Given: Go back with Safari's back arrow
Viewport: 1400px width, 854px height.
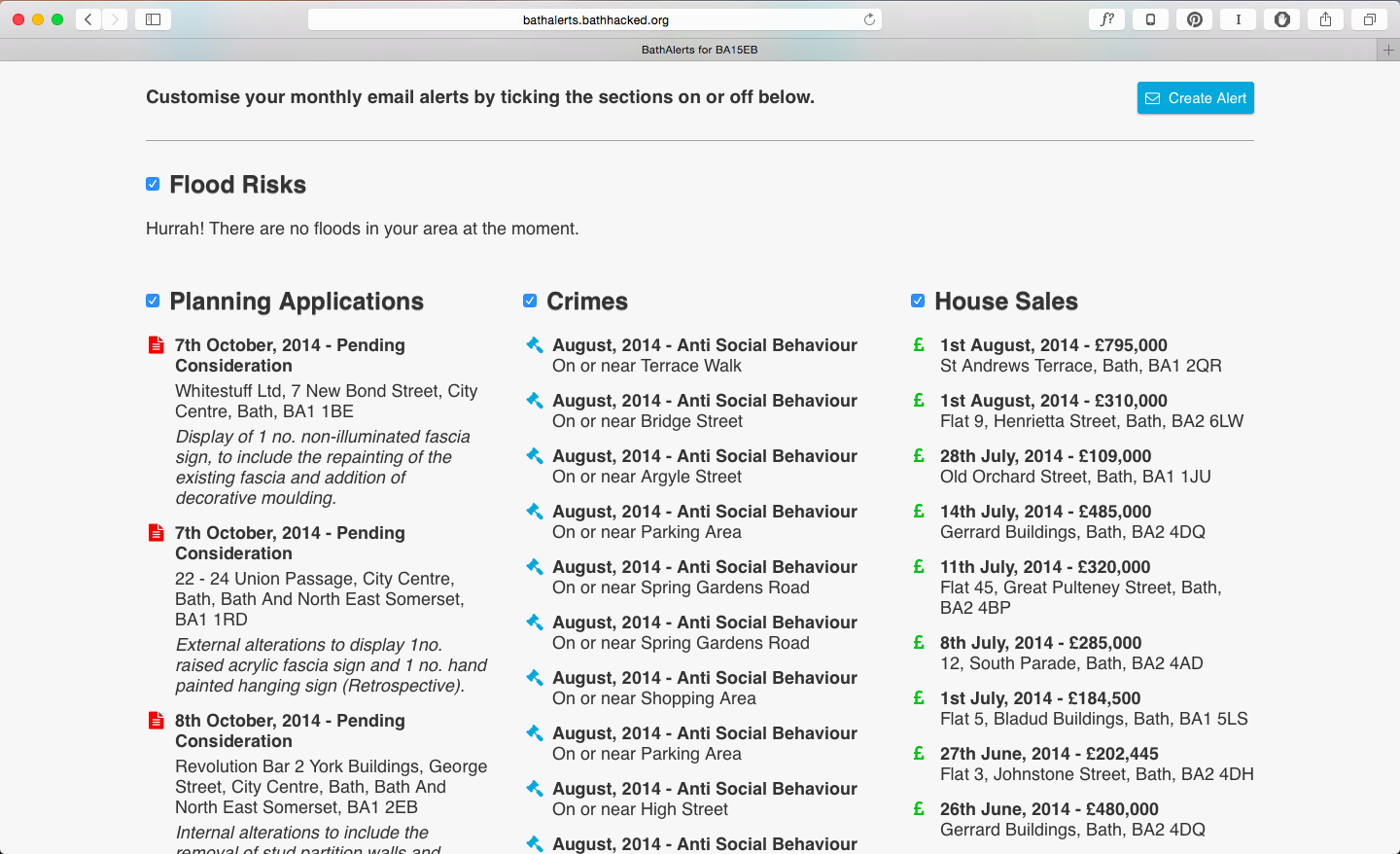Looking at the screenshot, I should [88, 19].
